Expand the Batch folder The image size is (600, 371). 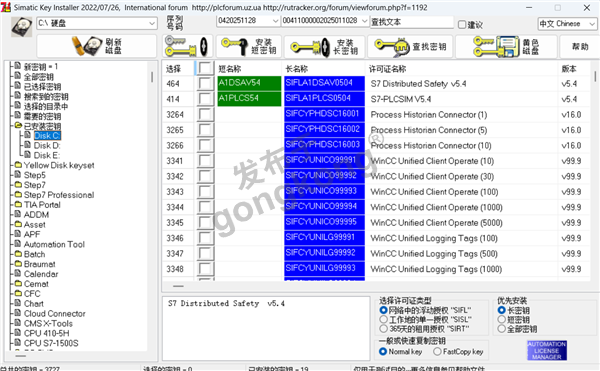click(18, 254)
